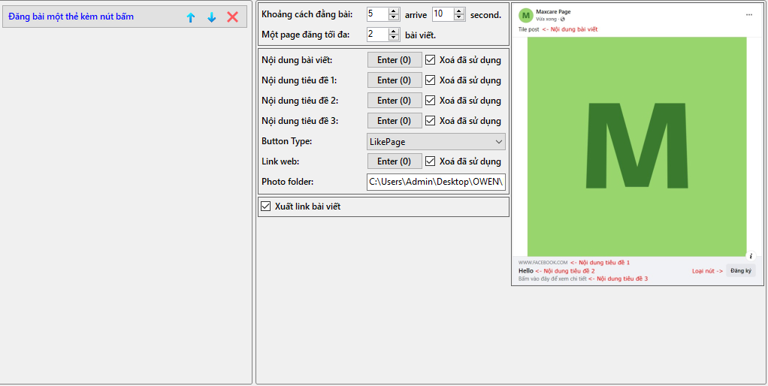Select the 'Đăng bài một thẻ kèm nút bấm' action row
The image size is (768, 386).
tap(124, 17)
